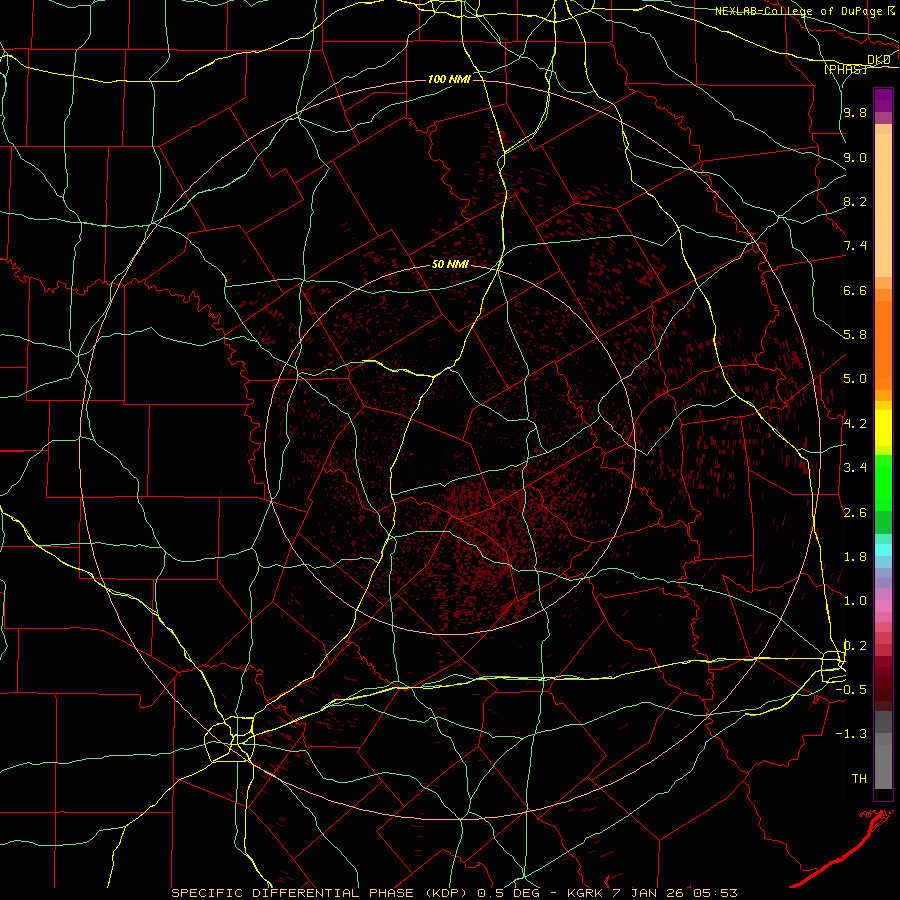Click the 9.8 value on the legend
900x900 pixels.
(855, 113)
